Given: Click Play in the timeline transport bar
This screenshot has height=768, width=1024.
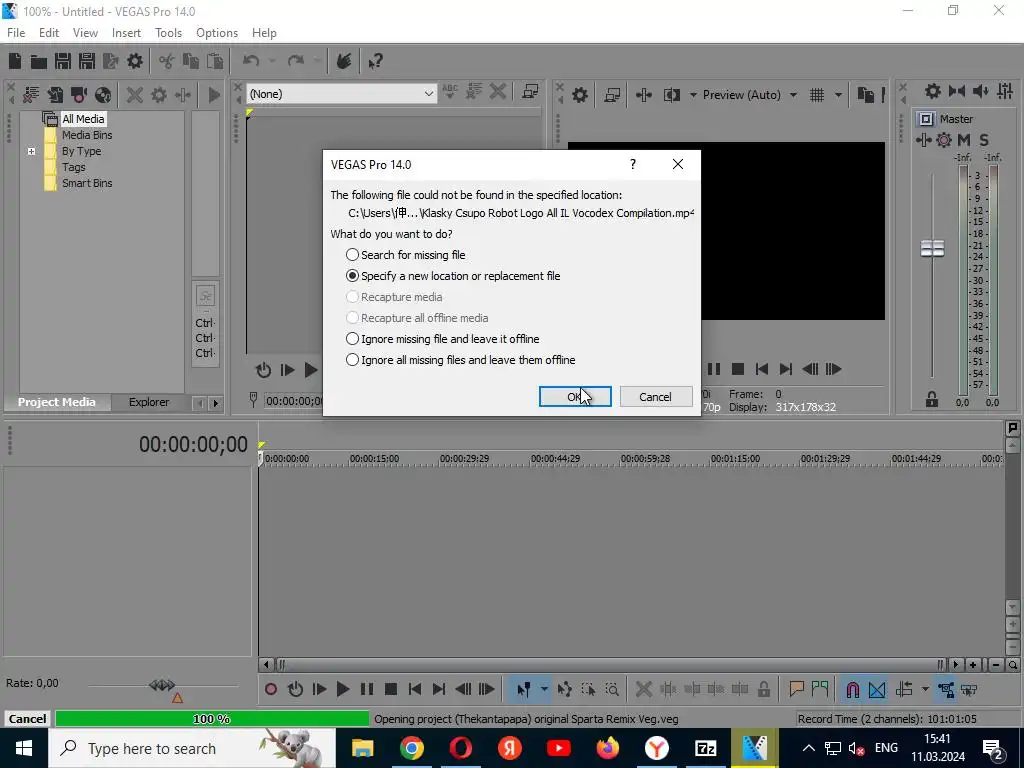Looking at the screenshot, I should [343, 689].
